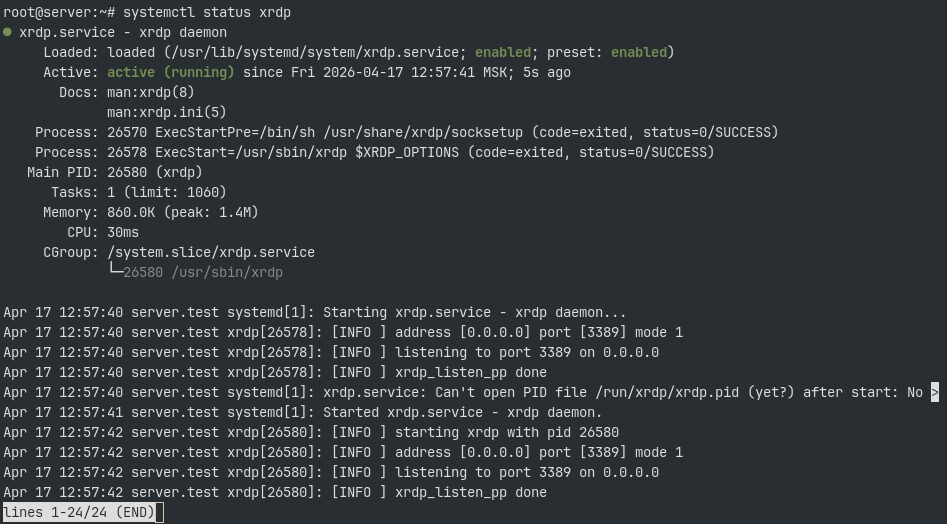The width and height of the screenshot is (947, 524).
Task: Click the cursor block after (END)
Action: pos(159,513)
